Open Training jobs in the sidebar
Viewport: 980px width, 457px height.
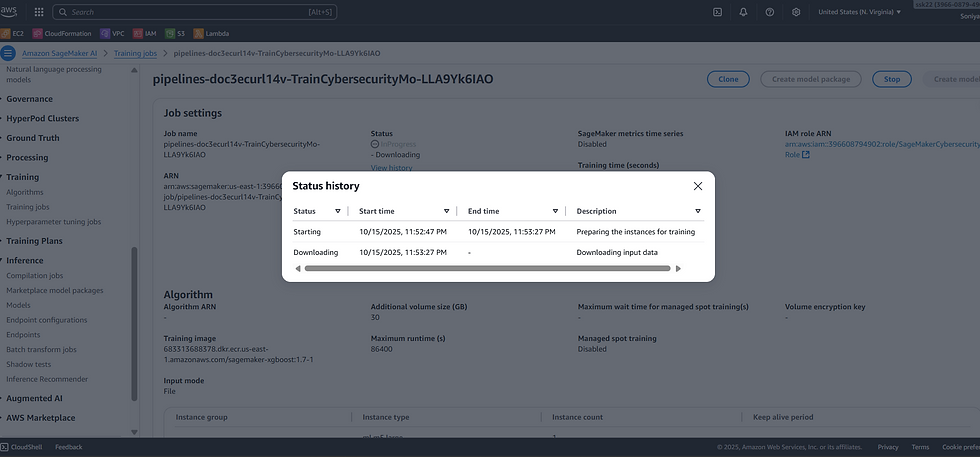(28, 207)
